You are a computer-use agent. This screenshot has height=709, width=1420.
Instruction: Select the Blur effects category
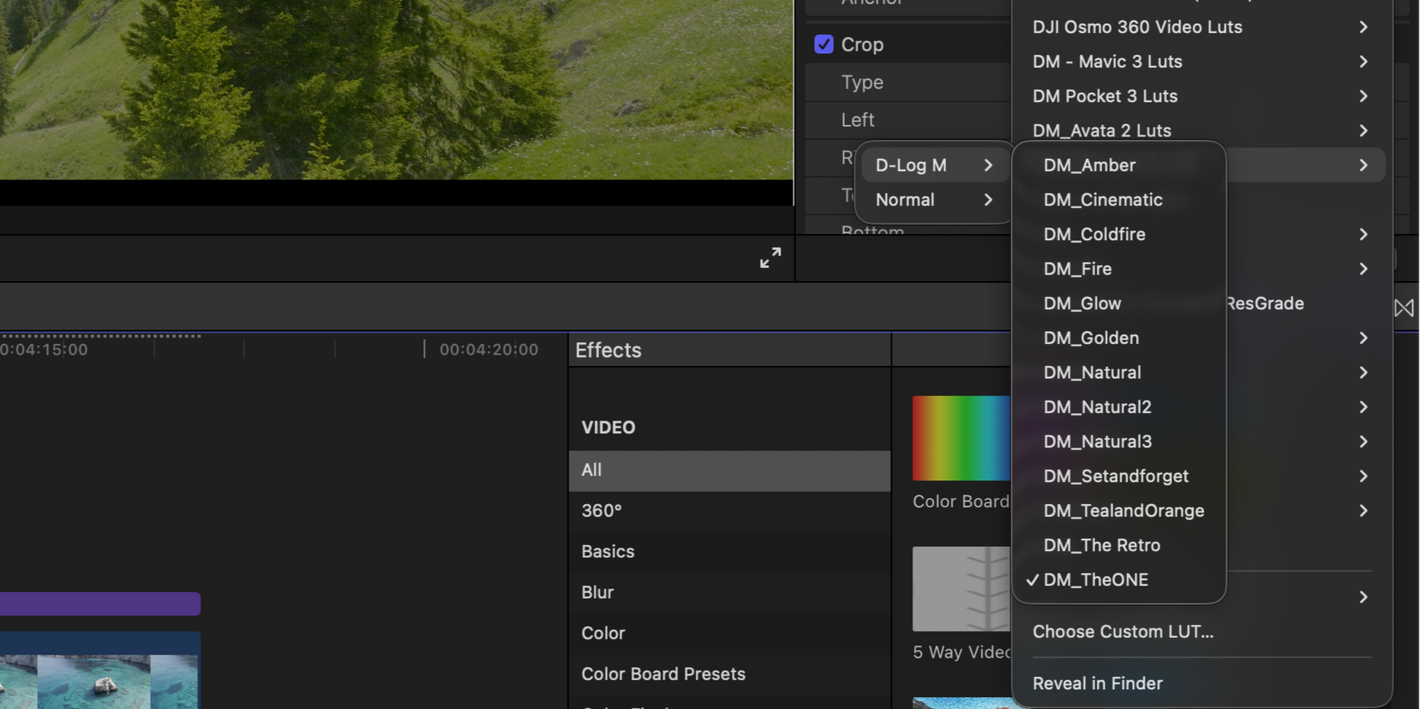coord(597,592)
